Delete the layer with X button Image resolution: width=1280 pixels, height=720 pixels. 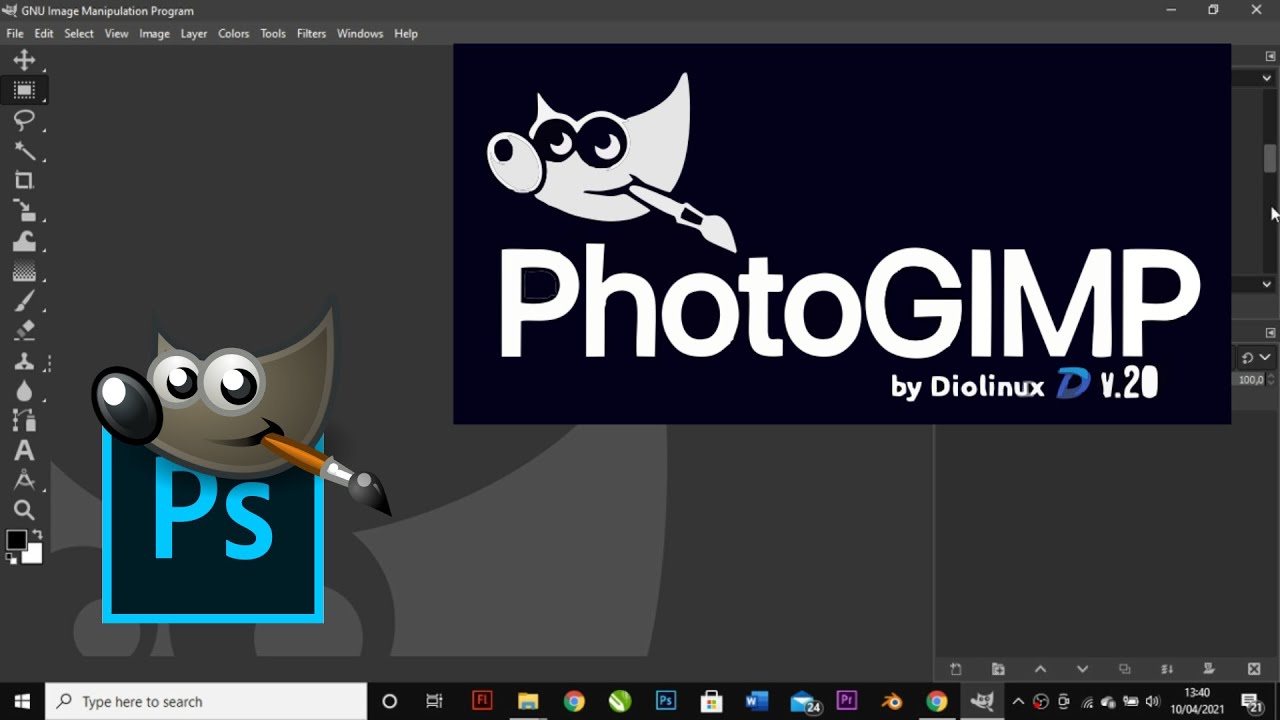(1254, 669)
